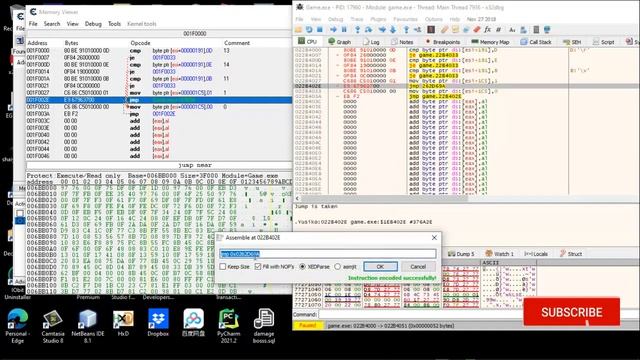640x360 pixels.
Task: Open Debug menu in Memory Viewer
Action: click(93, 24)
